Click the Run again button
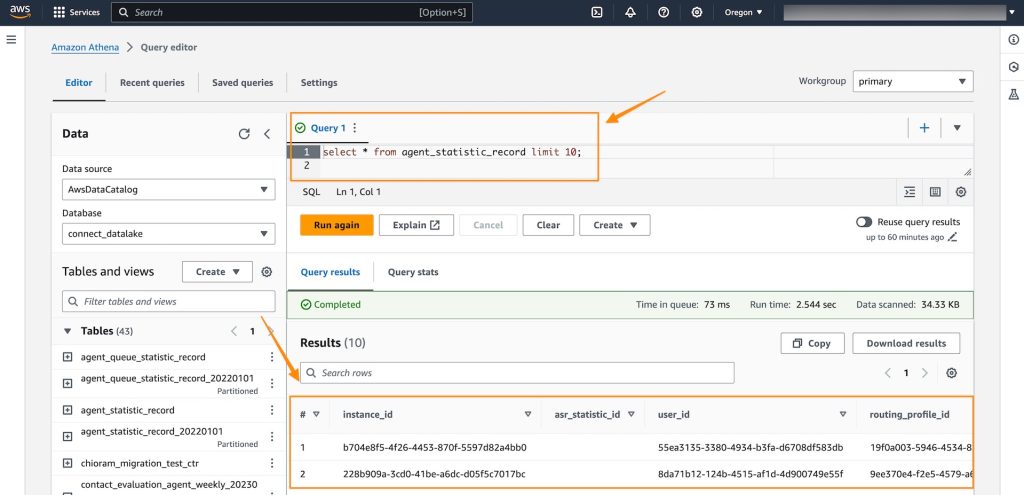This screenshot has height=495, width=1024. point(336,225)
